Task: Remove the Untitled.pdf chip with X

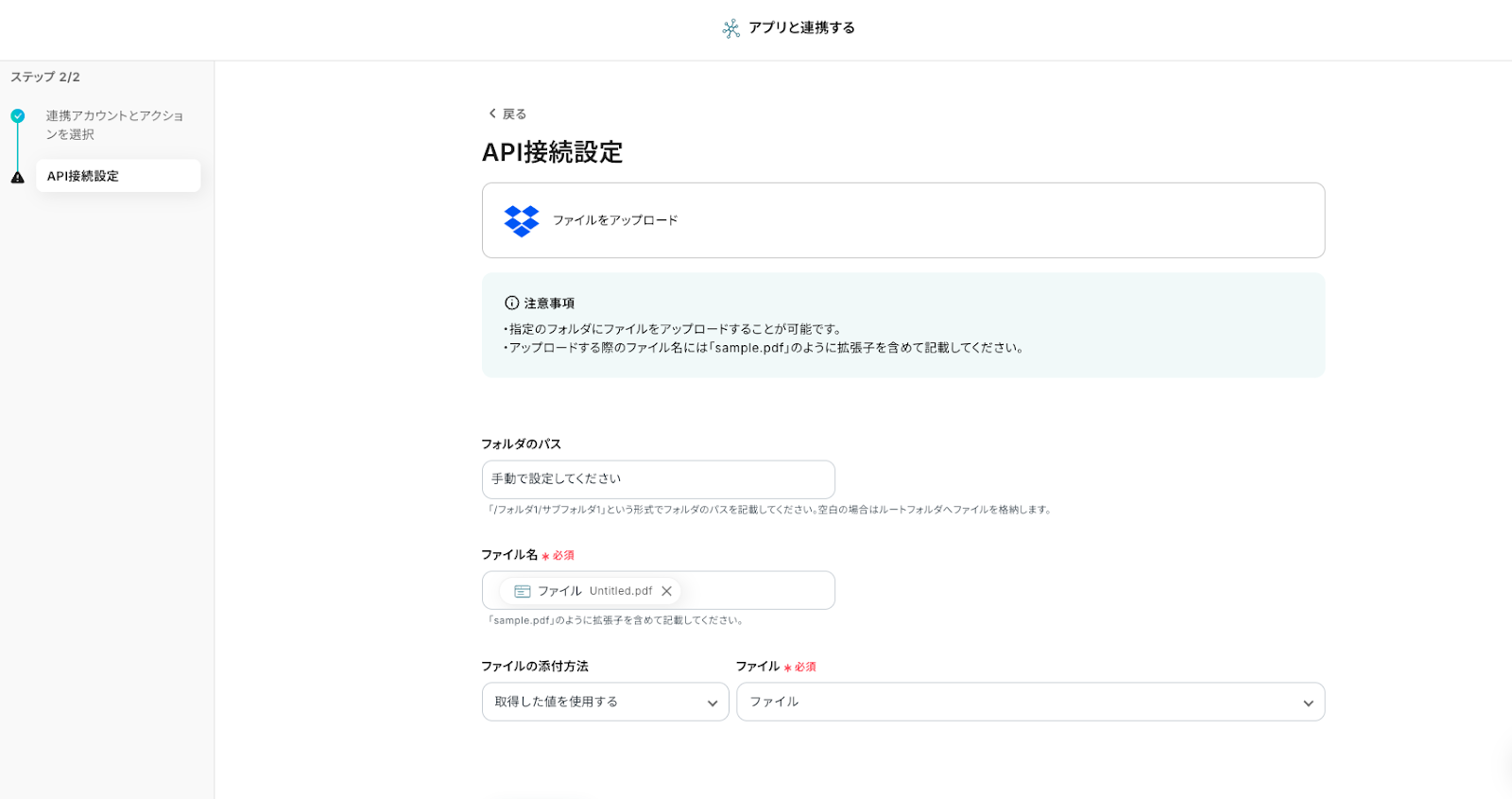Action: [x=667, y=591]
